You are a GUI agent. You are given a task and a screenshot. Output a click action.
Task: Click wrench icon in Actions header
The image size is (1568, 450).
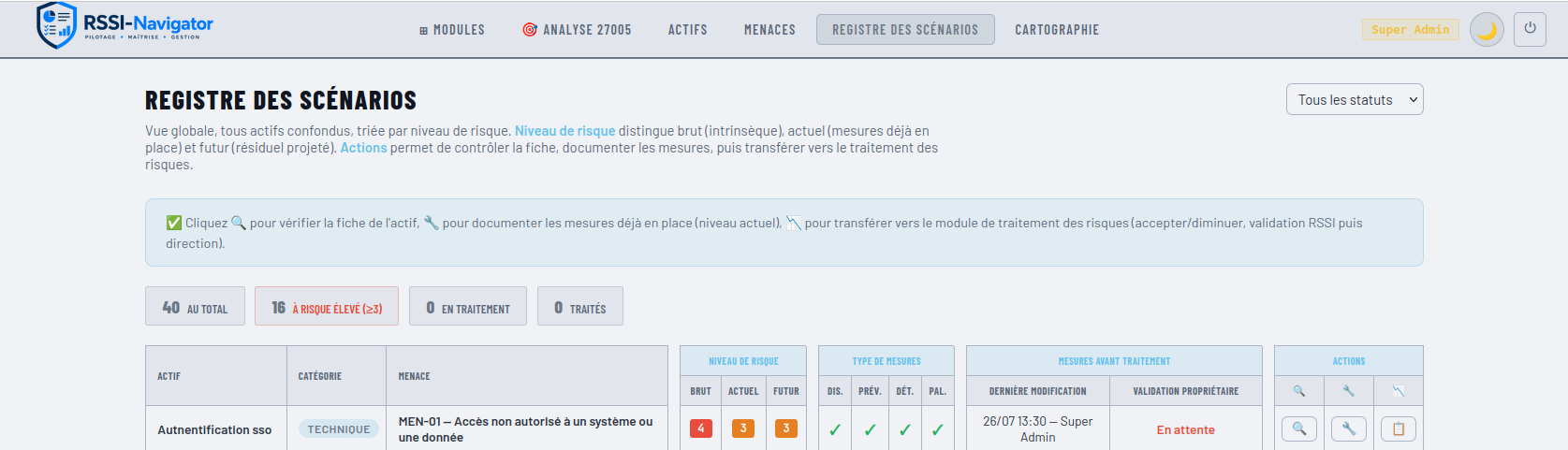pyautogui.click(x=1349, y=391)
